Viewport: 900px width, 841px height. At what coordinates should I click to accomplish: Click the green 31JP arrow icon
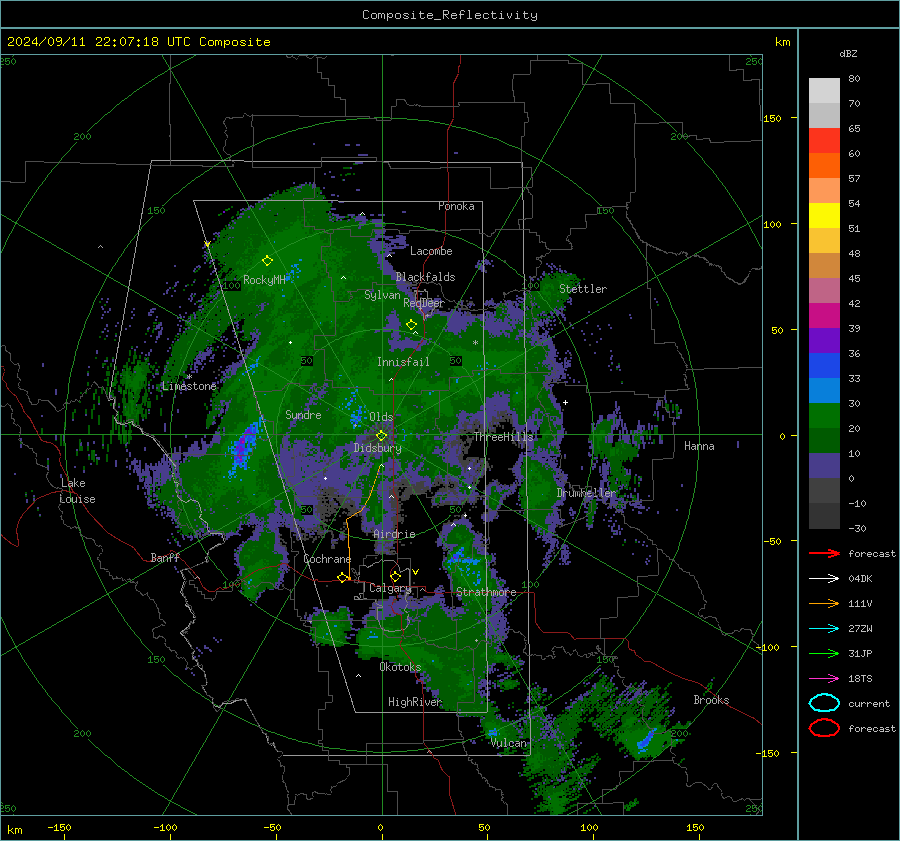tap(824, 653)
